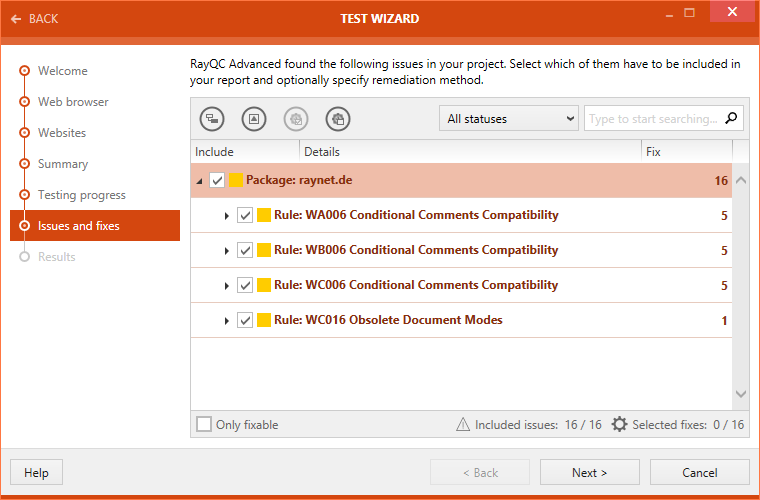
Task: Click the 'Included issues: 16 / 16' status text
Action: [538, 424]
